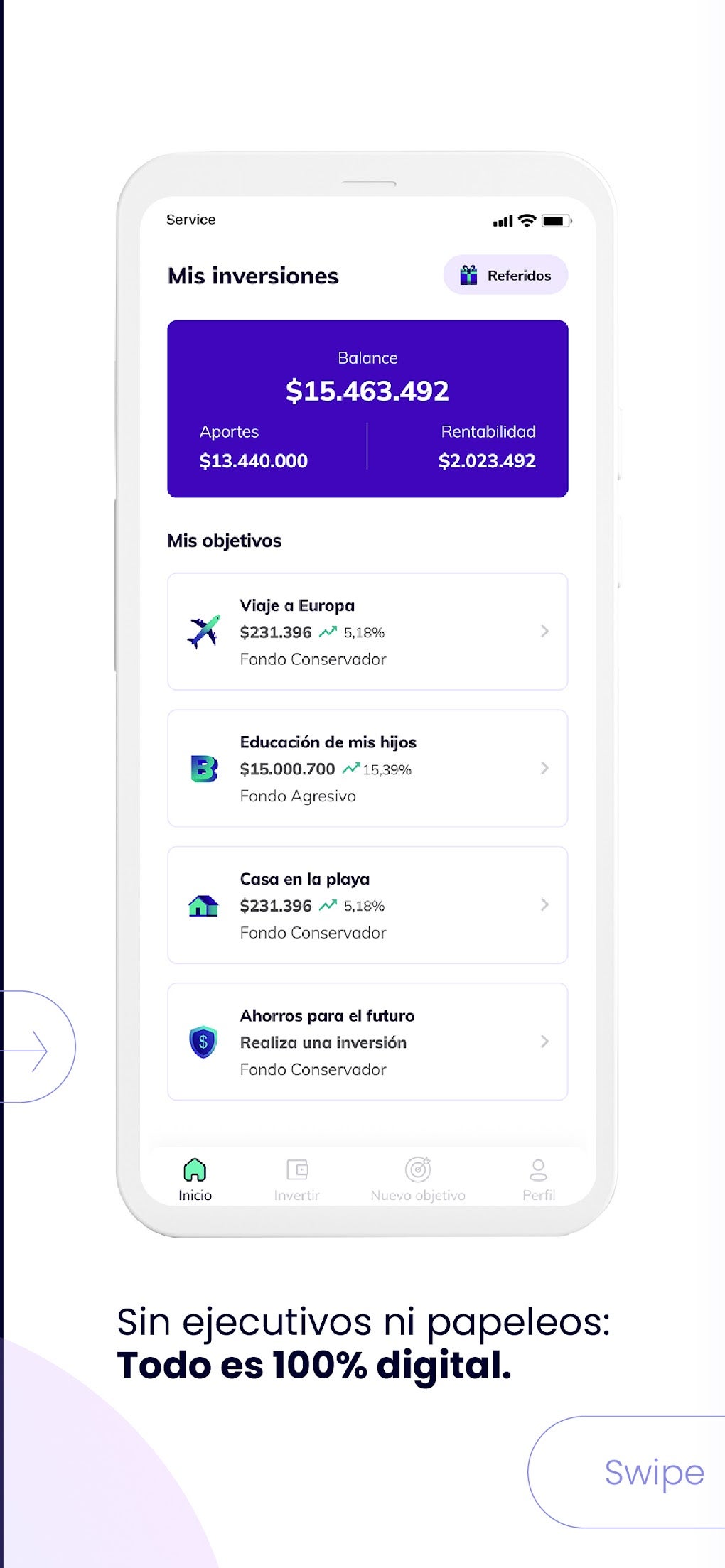
Task: Tap the Perfil person icon
Action: tap(538, 1169)
